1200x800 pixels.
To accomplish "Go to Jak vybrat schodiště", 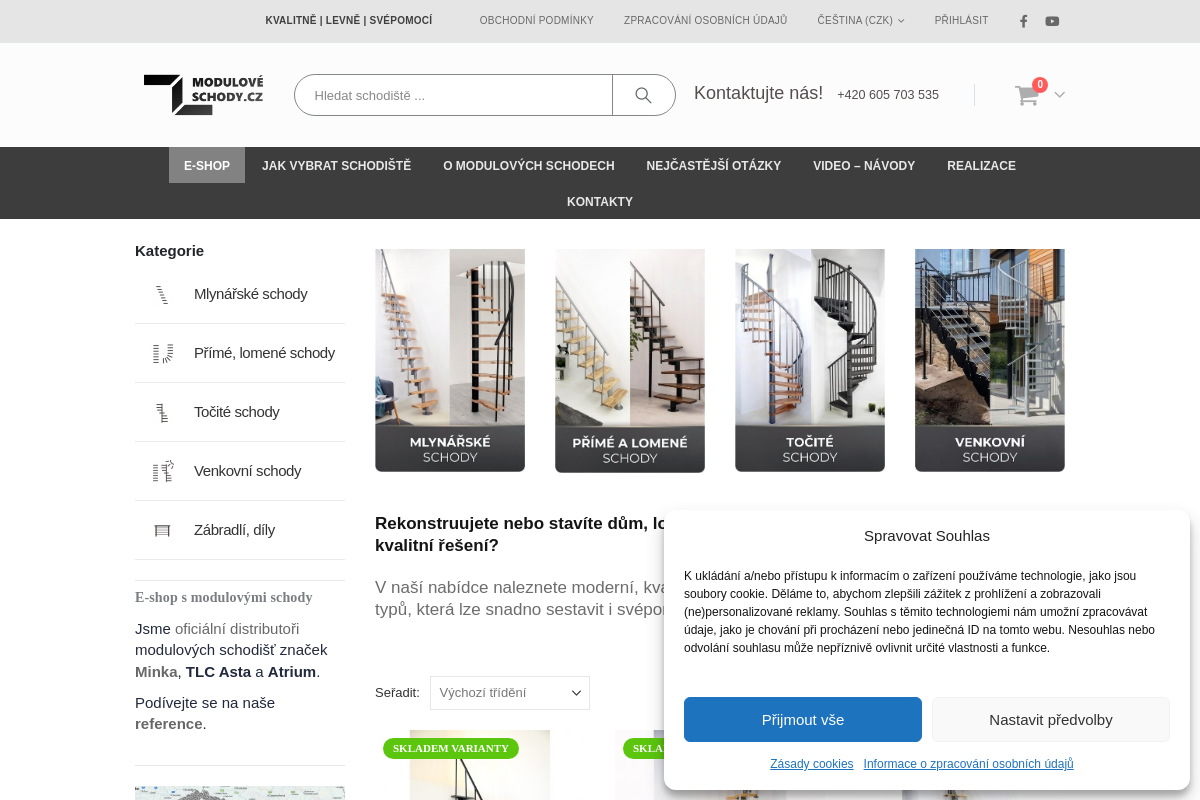I will 336,165.
